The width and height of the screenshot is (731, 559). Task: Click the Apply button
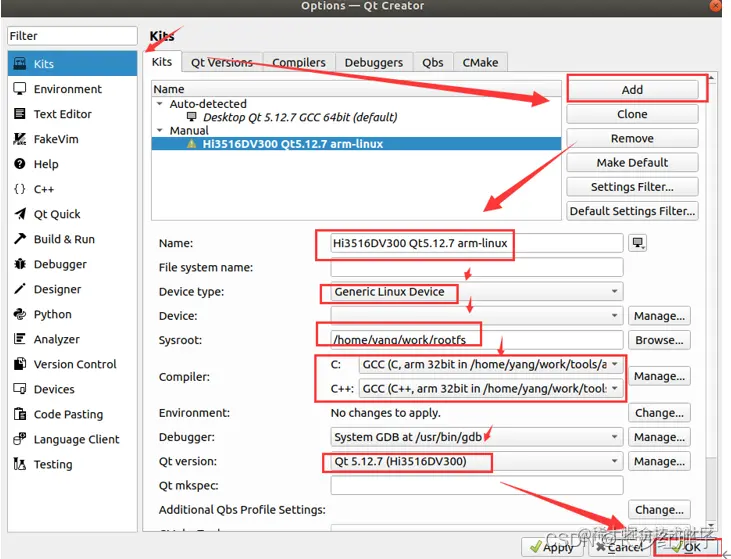coord(552,547)
